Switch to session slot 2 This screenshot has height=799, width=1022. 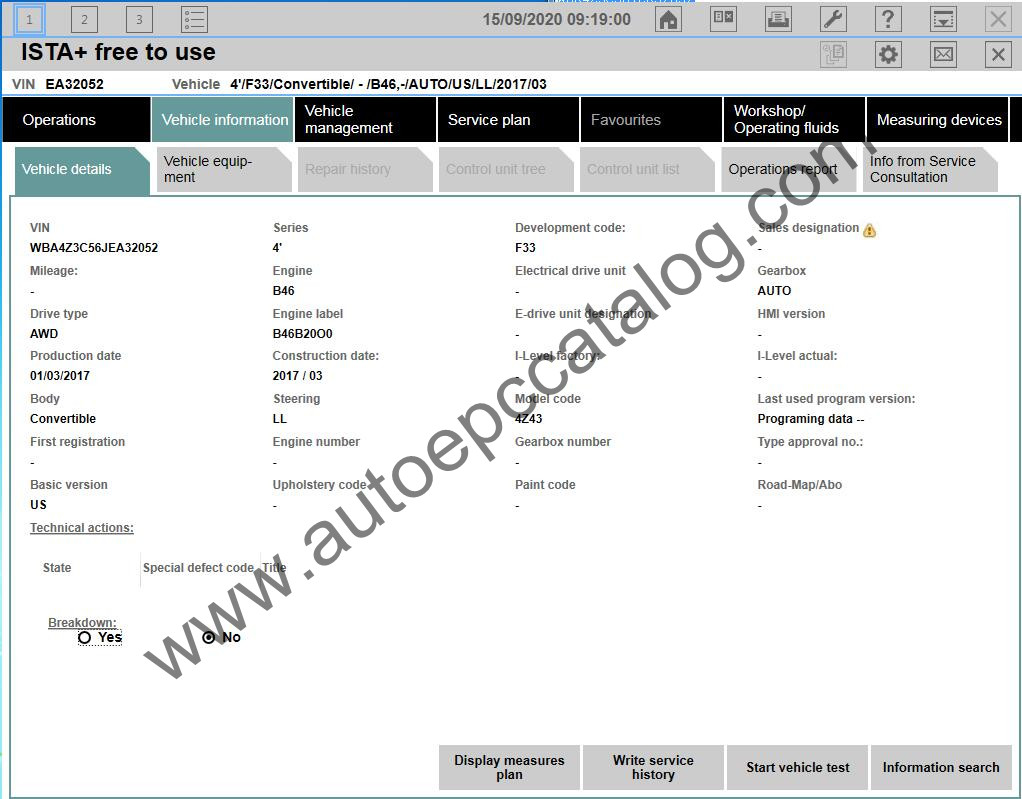tap(84, 19)
